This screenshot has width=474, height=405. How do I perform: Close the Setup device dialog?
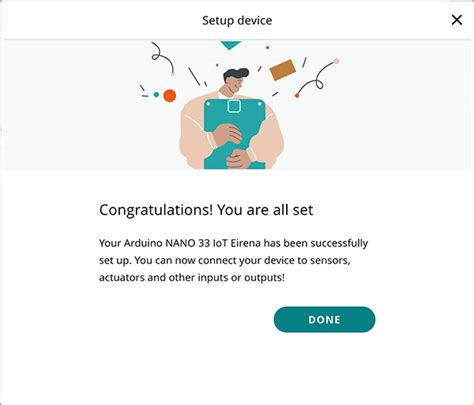pyautogui.click(x=457, y=20)
